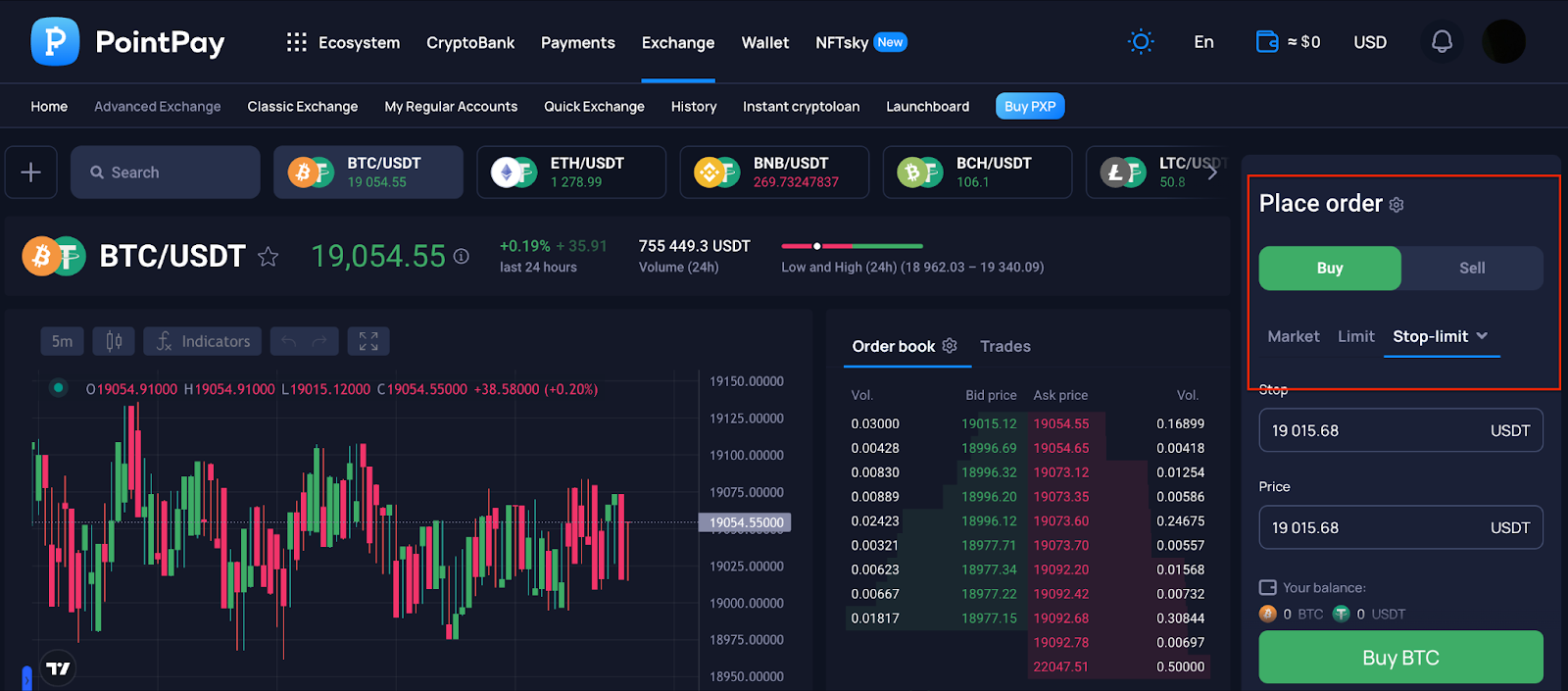Open Order book settings gear
The image size is (1568, 691).
click(950, 346)
